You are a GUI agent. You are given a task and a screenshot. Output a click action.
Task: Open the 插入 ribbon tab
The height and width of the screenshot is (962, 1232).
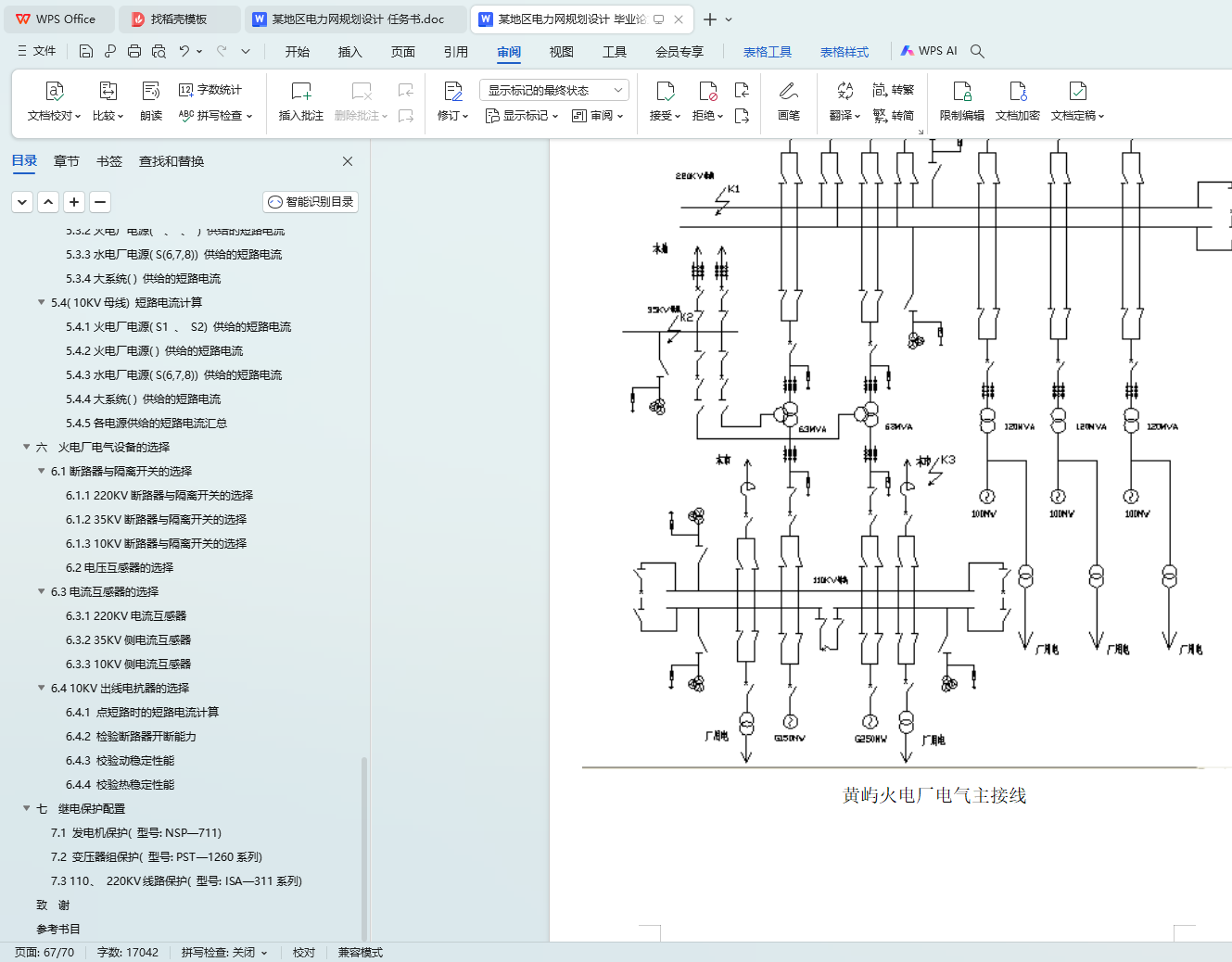350,52
